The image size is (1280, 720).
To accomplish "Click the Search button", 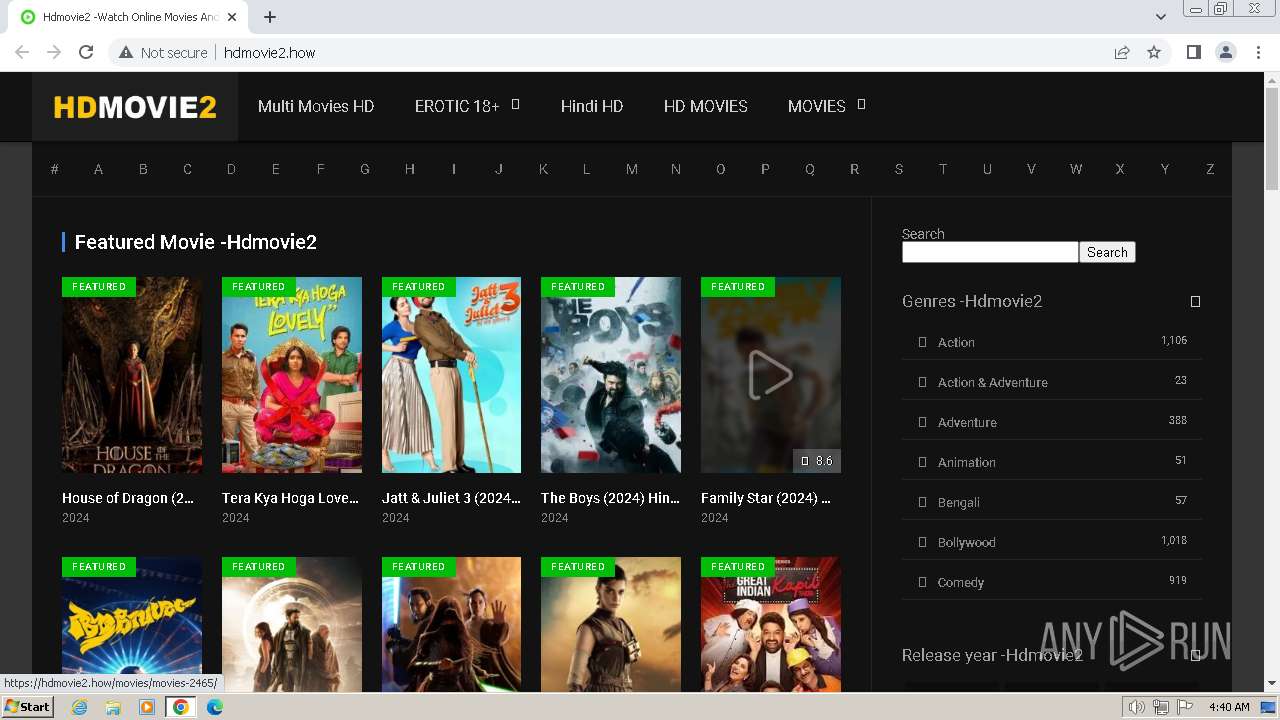I will click(1107, 252).
